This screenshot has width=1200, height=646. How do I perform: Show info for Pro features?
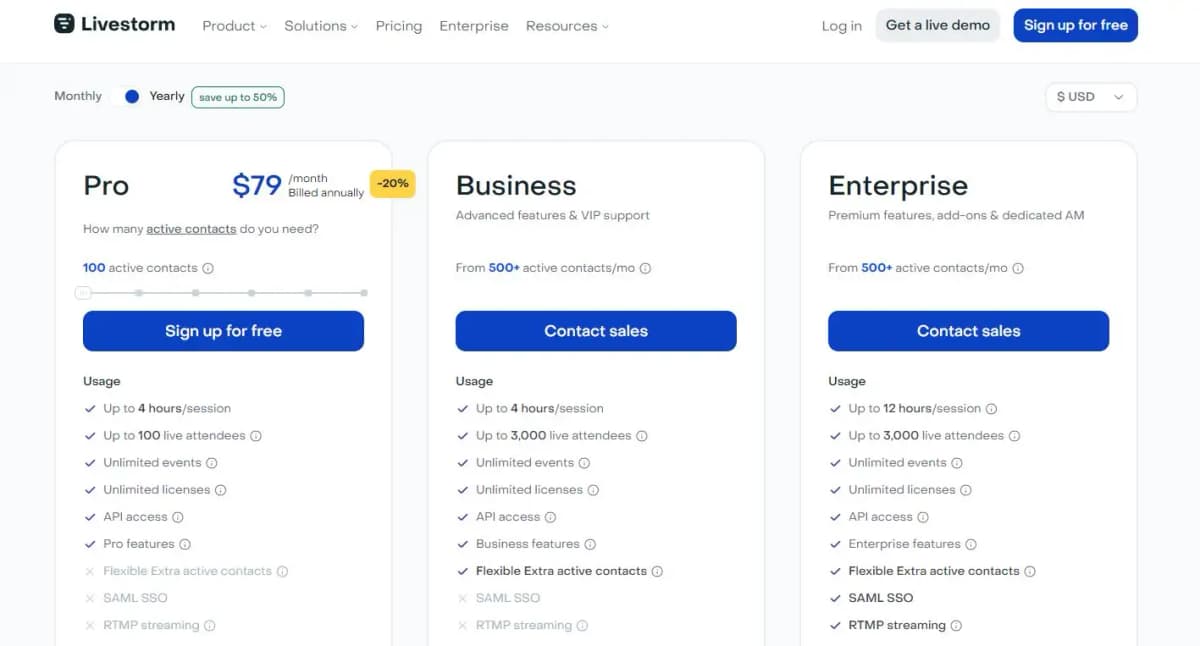[185, 544]
